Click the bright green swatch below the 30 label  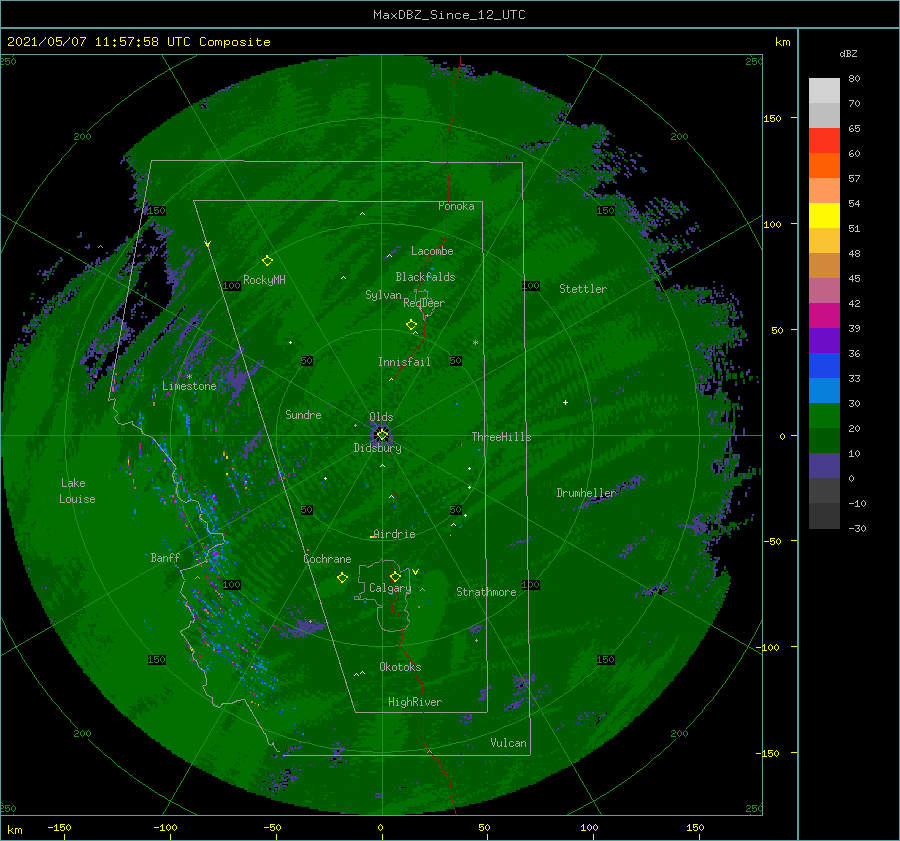click(824, 415)
